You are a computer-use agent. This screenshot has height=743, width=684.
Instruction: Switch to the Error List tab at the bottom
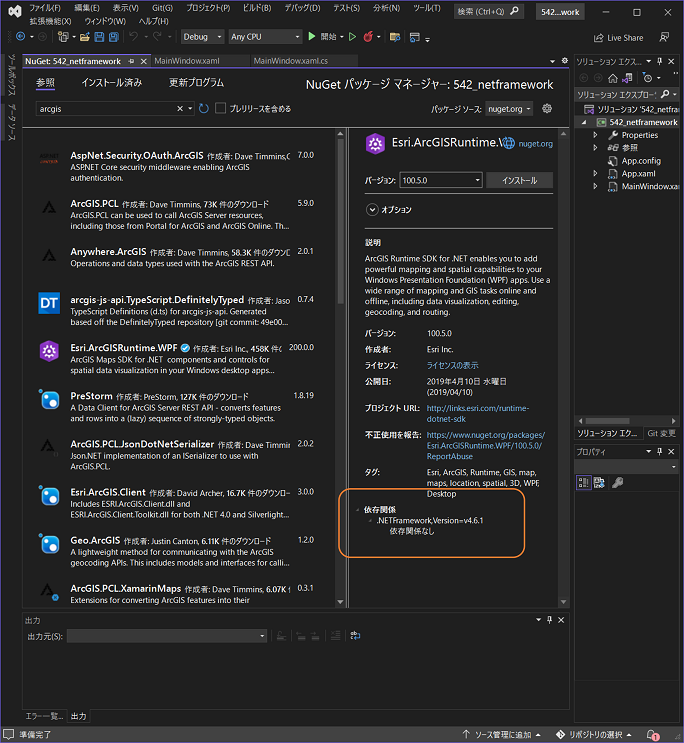click(44, 716)
